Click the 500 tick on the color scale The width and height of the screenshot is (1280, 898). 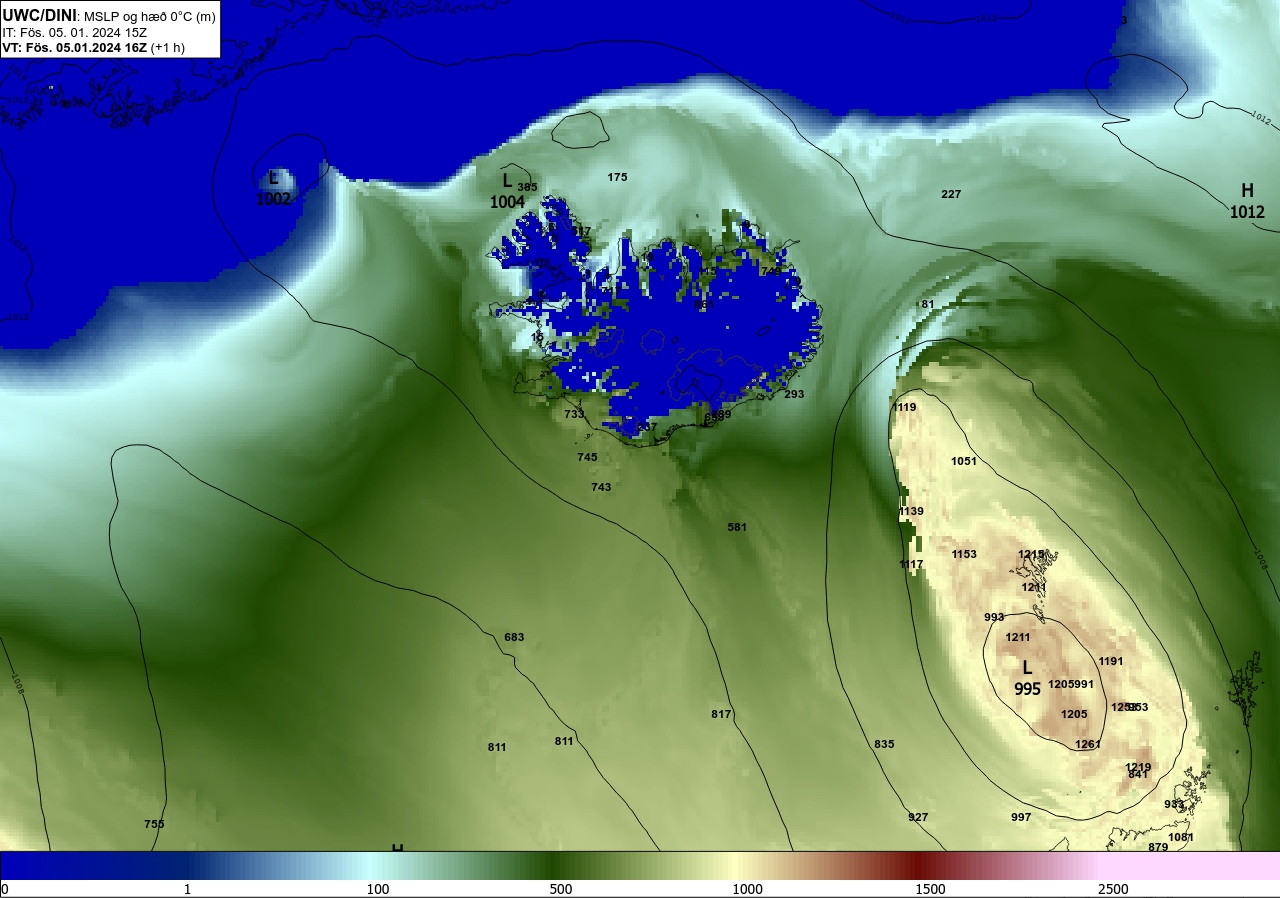click(560, 889)
